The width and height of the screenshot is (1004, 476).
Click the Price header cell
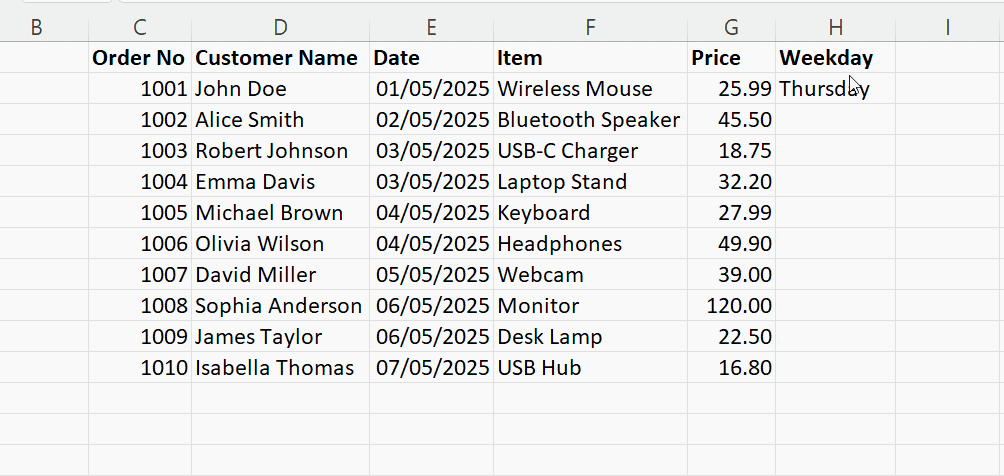pos(731,58)
